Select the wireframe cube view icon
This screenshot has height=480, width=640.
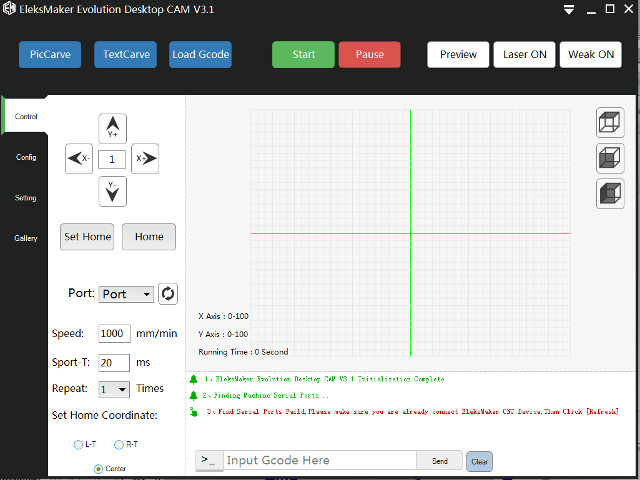[610, 122]
